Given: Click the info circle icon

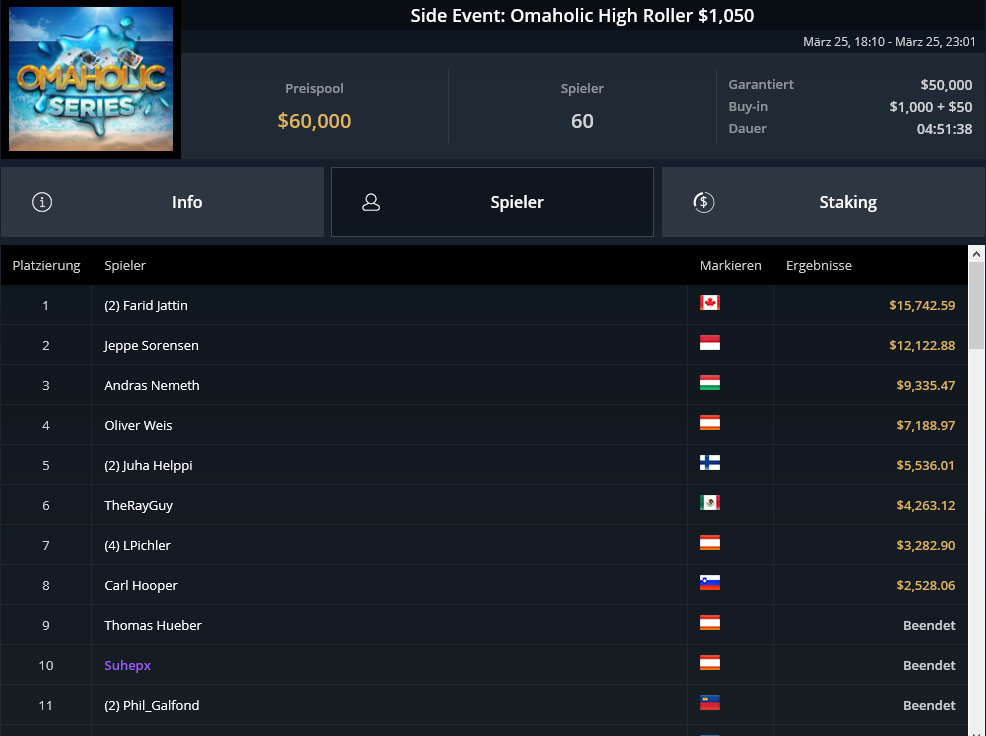Looking at the screenshot, I should (x=42, y=202).
